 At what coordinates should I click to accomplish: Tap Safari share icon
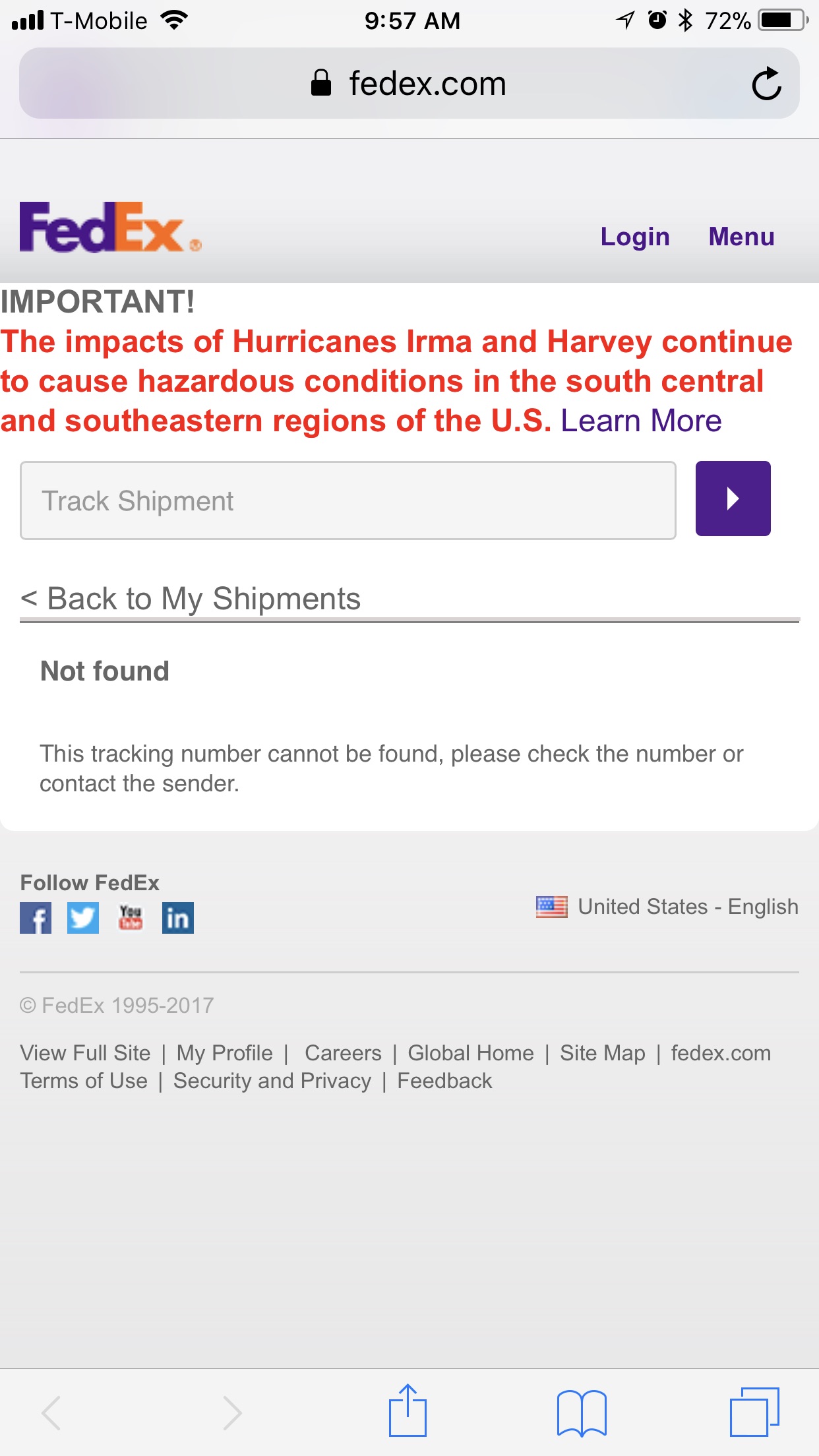tap(408, 1410)
